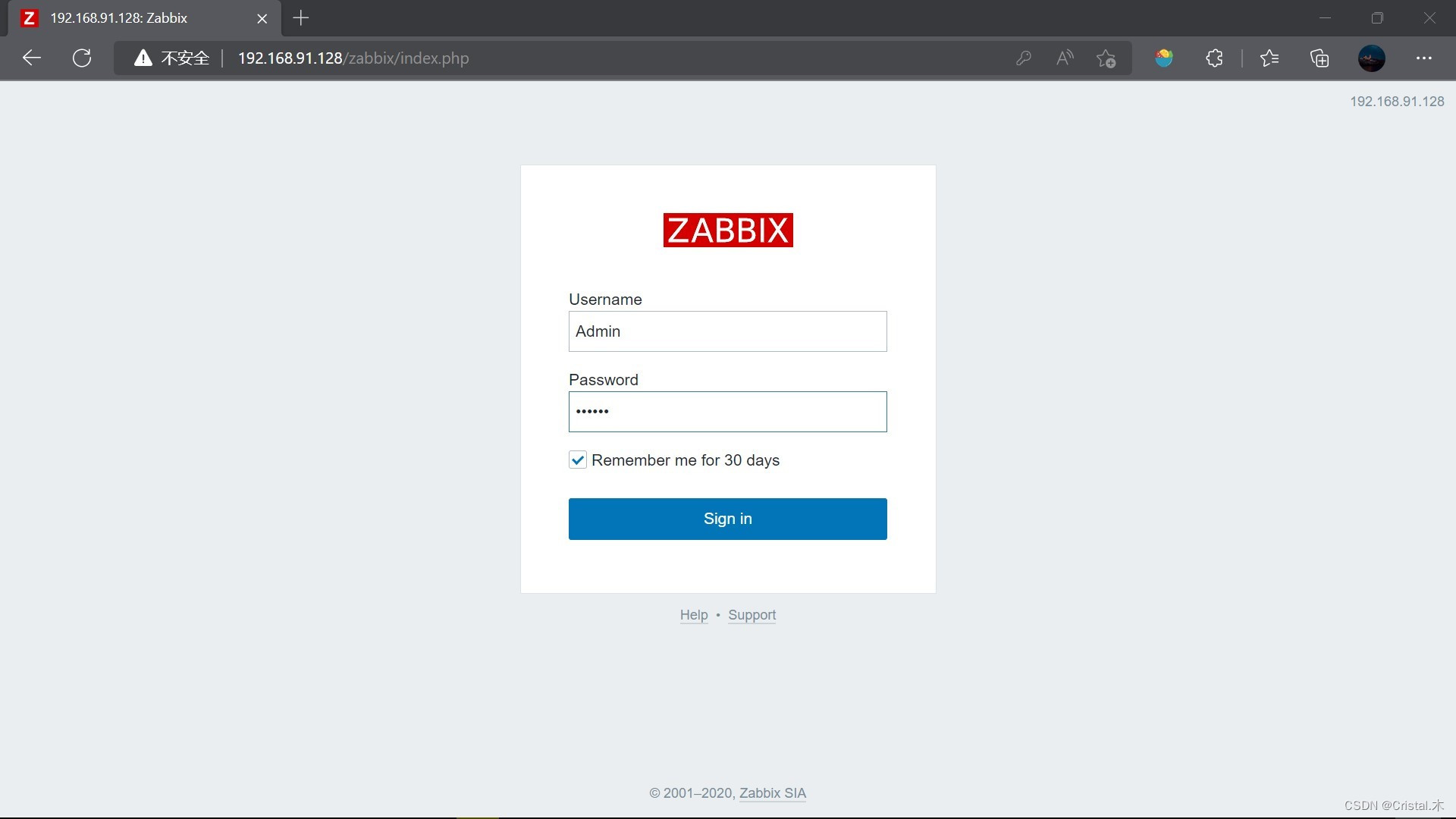Open the Support link
1456x819 pixels.
click(x=752, y=614)
